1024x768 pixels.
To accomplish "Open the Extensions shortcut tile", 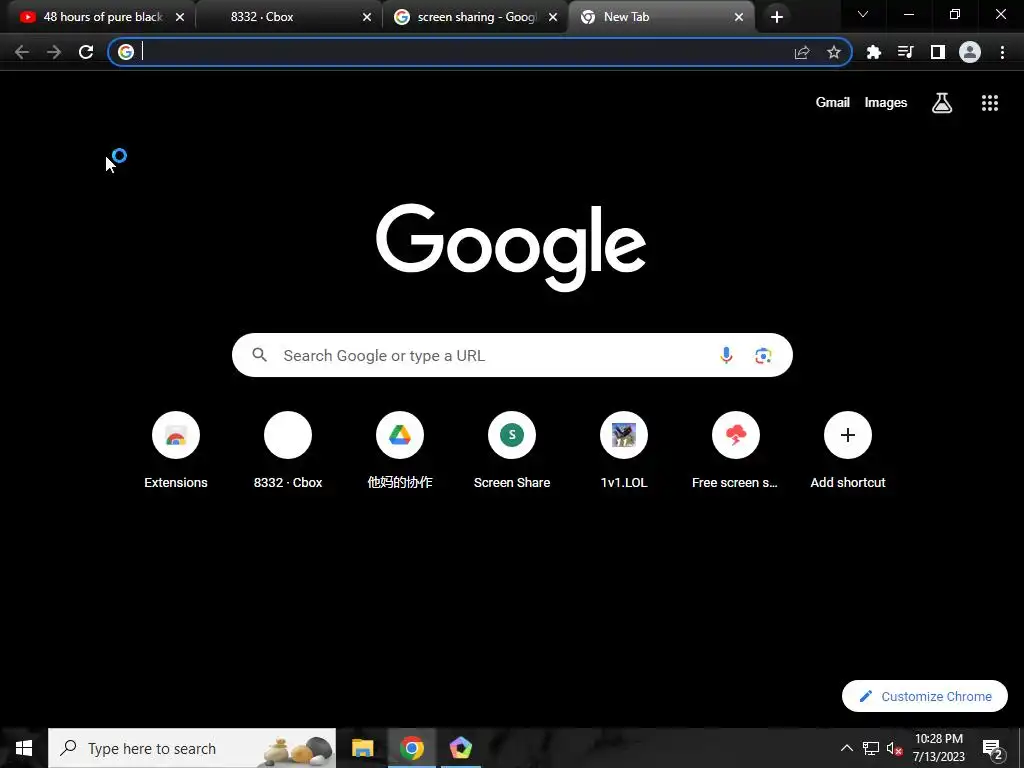I will click(x=176, y=451).
